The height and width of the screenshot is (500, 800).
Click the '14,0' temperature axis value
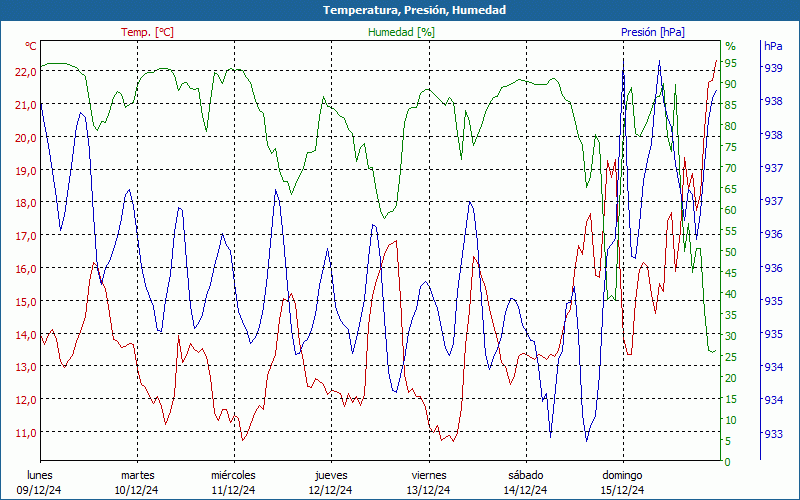point(26,335)
